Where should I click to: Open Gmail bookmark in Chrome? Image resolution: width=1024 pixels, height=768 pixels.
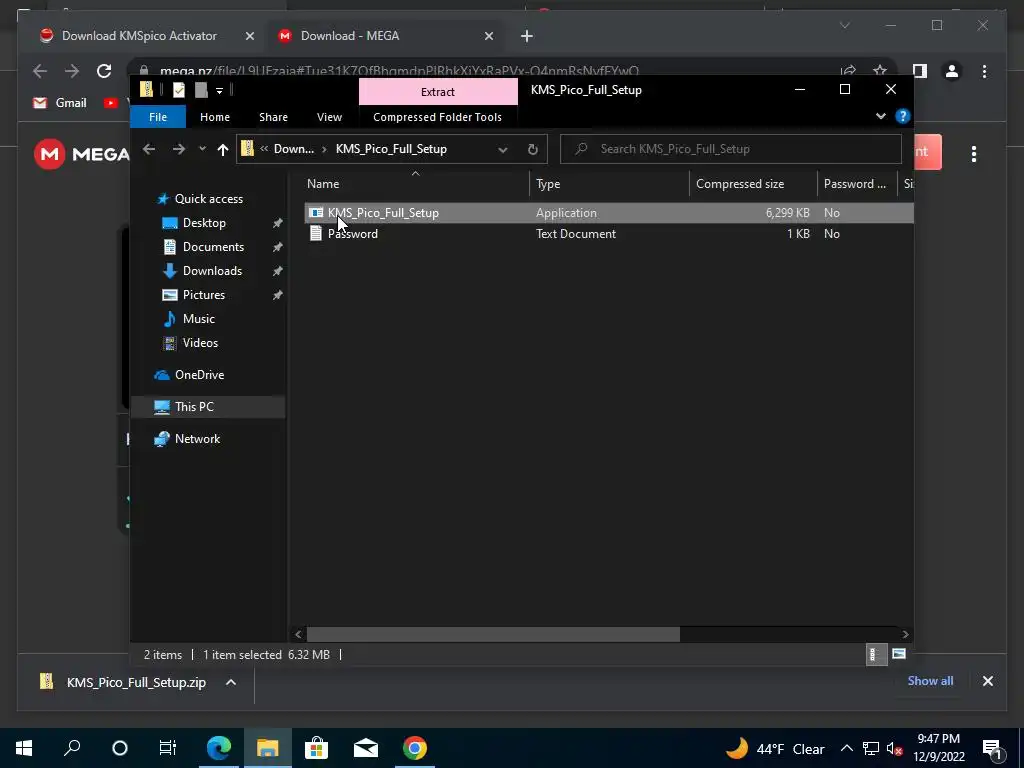pyautogui.click(x=60, y=103)
